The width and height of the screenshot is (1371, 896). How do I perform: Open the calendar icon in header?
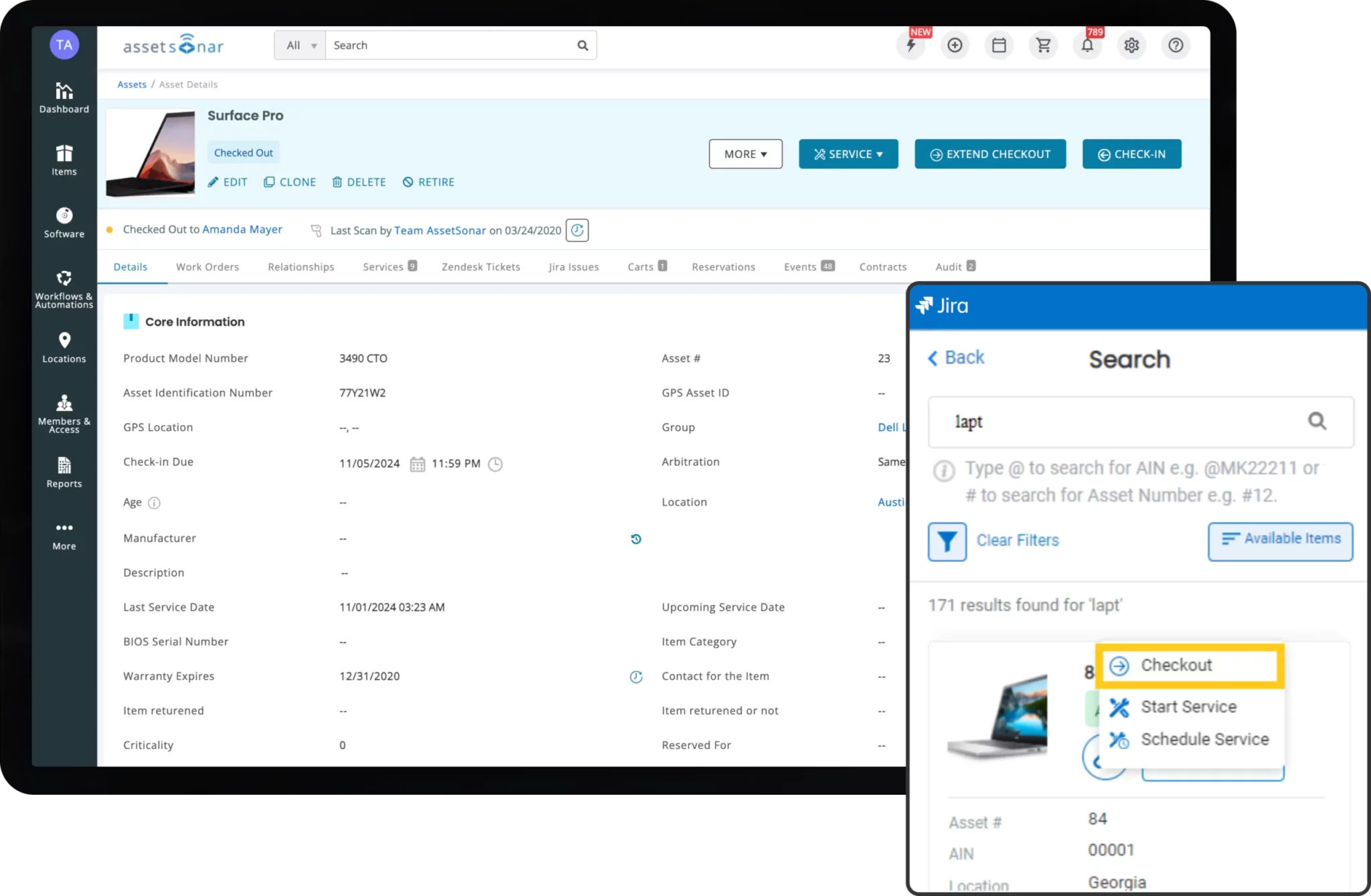[x=999, y=45]
